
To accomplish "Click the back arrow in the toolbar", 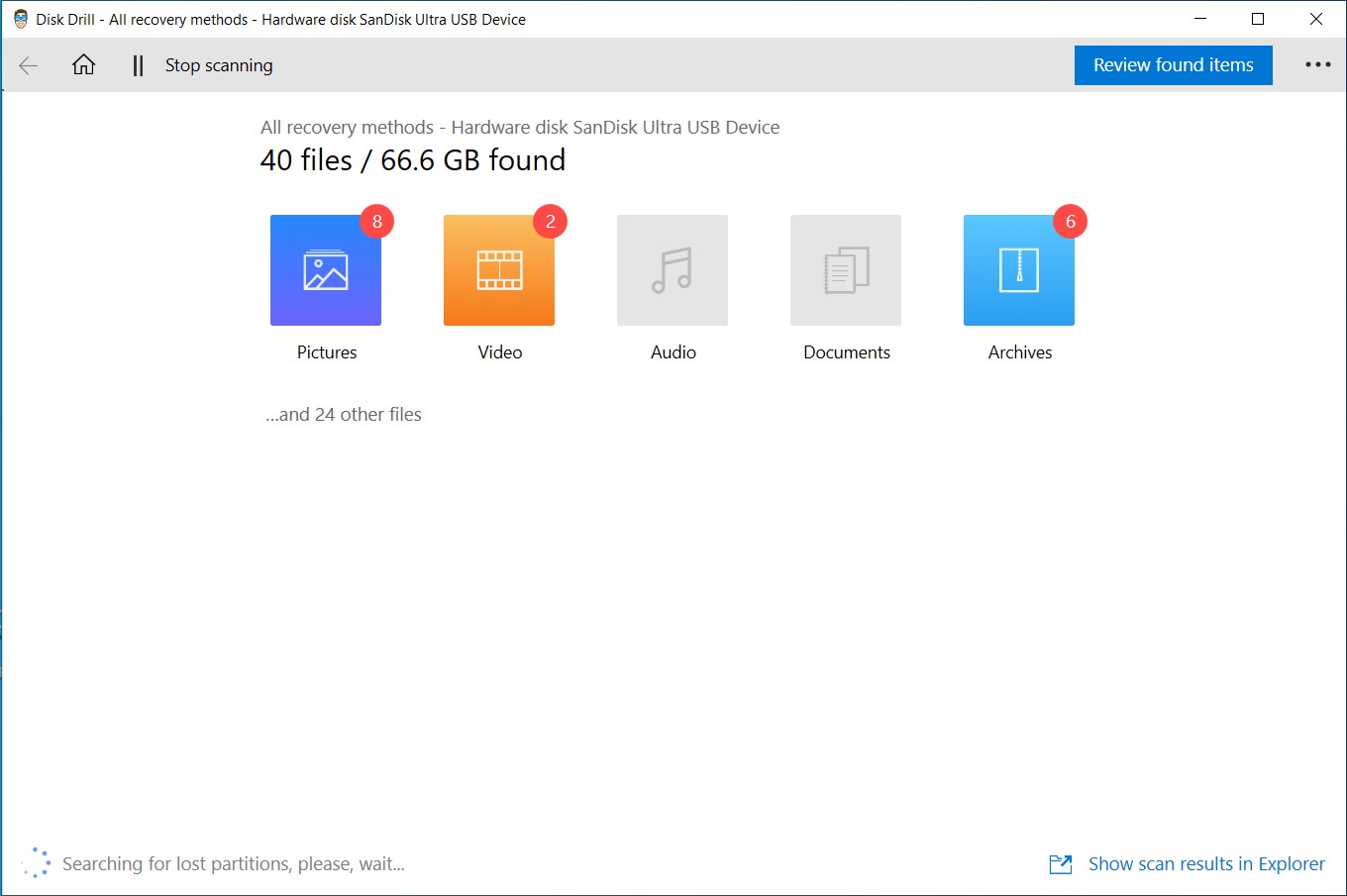I will coord(28,64).
